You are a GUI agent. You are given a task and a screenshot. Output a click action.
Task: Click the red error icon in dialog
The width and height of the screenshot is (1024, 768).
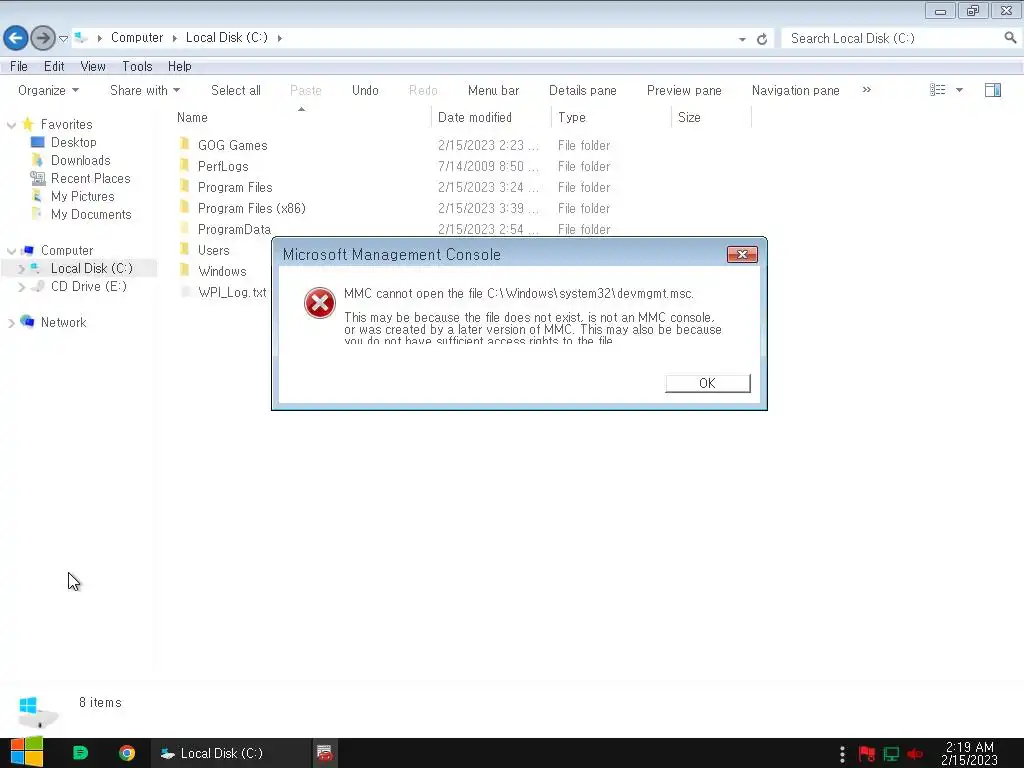pyautogui.click(x=320, y=303)
